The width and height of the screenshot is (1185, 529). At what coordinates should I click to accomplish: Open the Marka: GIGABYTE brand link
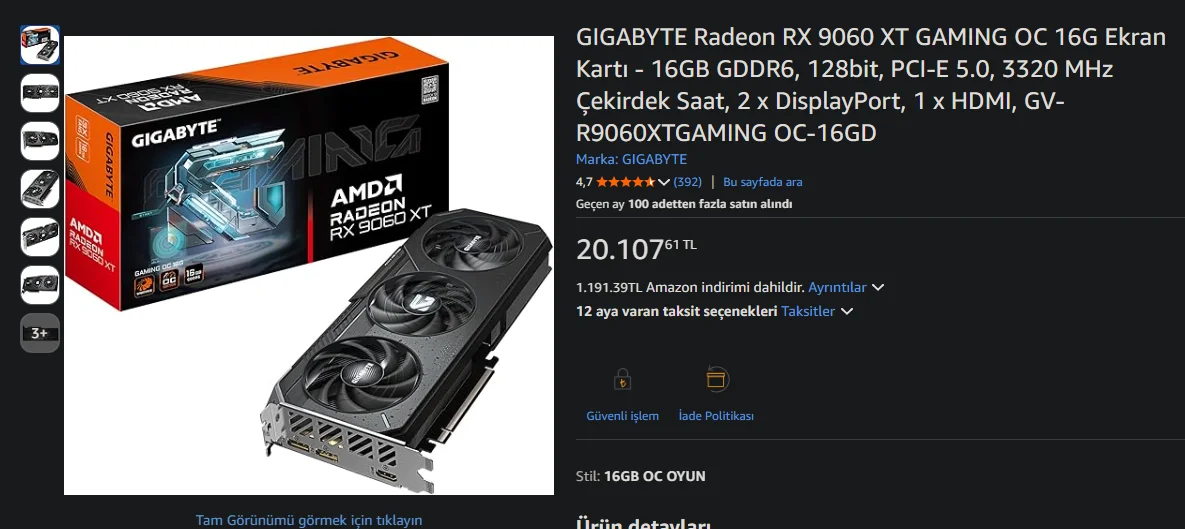[631, 159]
